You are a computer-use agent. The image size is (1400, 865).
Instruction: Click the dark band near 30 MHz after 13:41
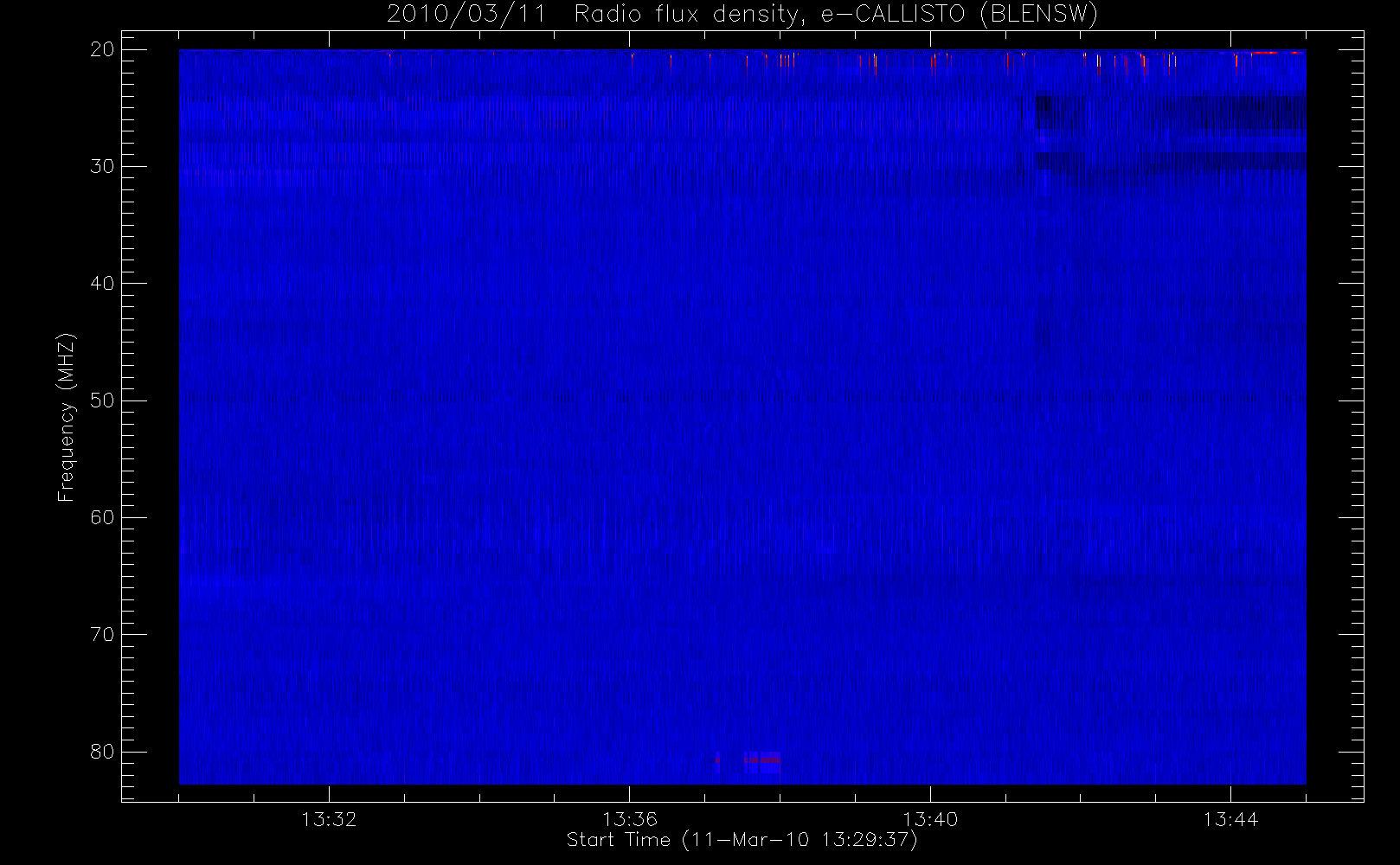[x=1171, y=161]
